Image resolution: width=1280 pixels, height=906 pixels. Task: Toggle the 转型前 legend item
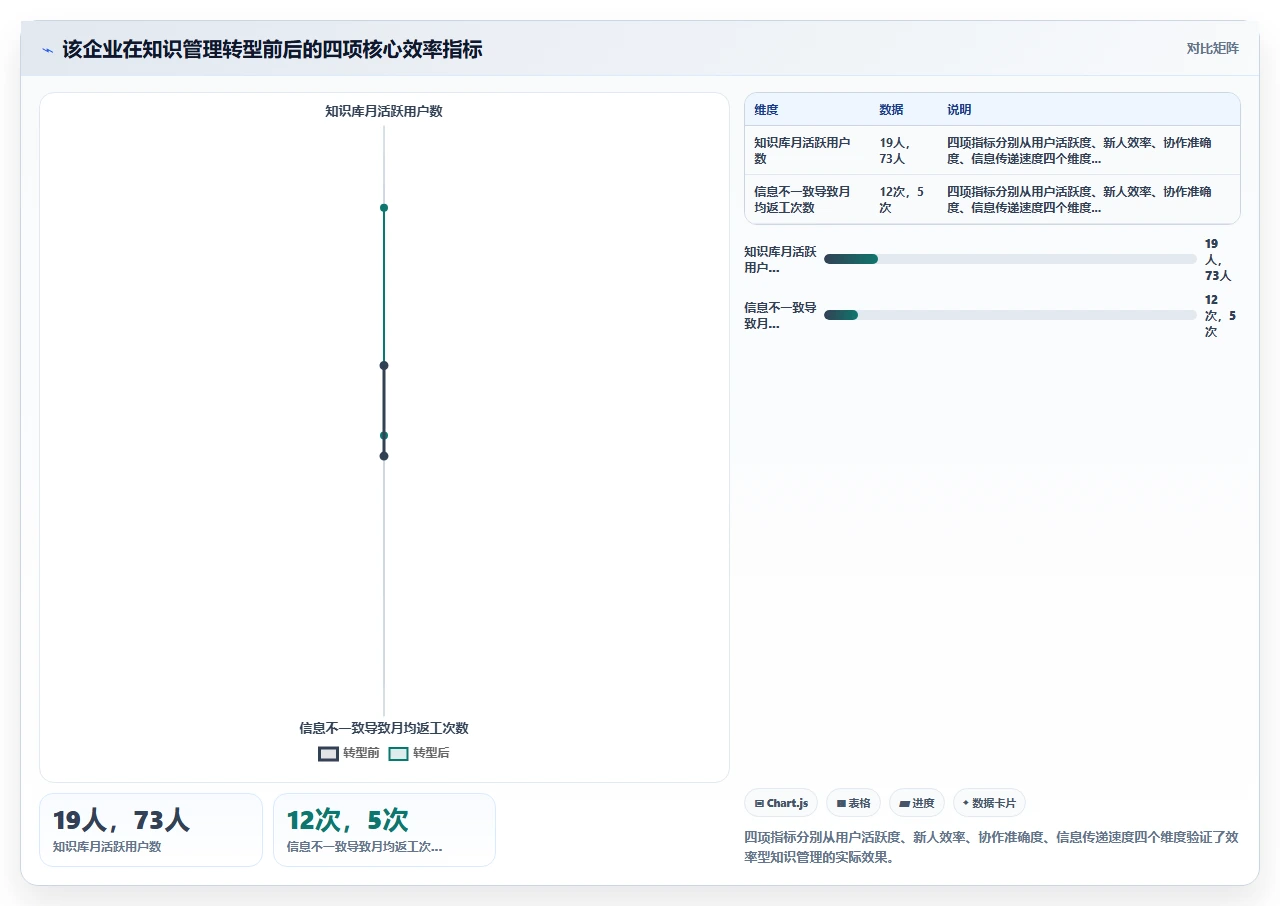pos(349,753)
